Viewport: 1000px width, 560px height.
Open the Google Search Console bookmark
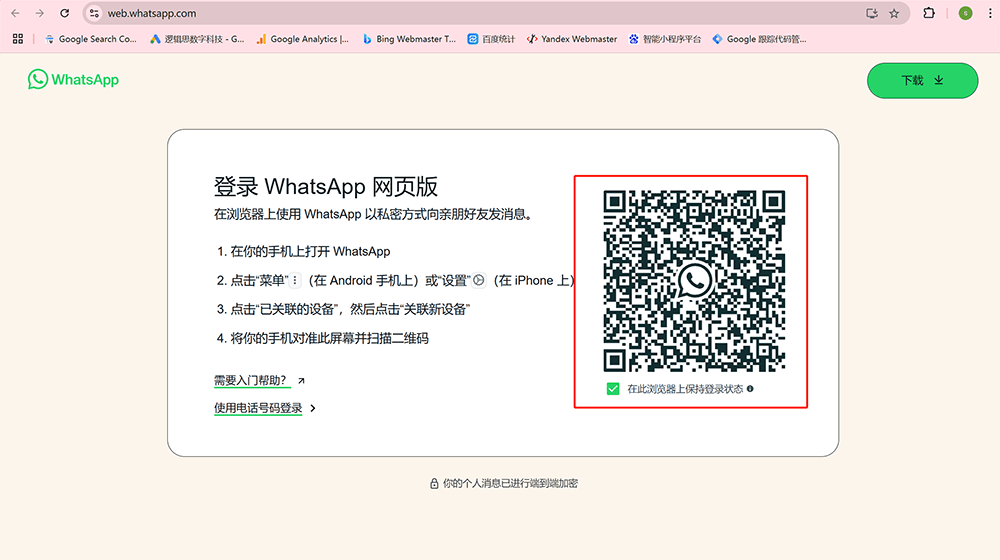pyautogui.click(x=91, y=39)
